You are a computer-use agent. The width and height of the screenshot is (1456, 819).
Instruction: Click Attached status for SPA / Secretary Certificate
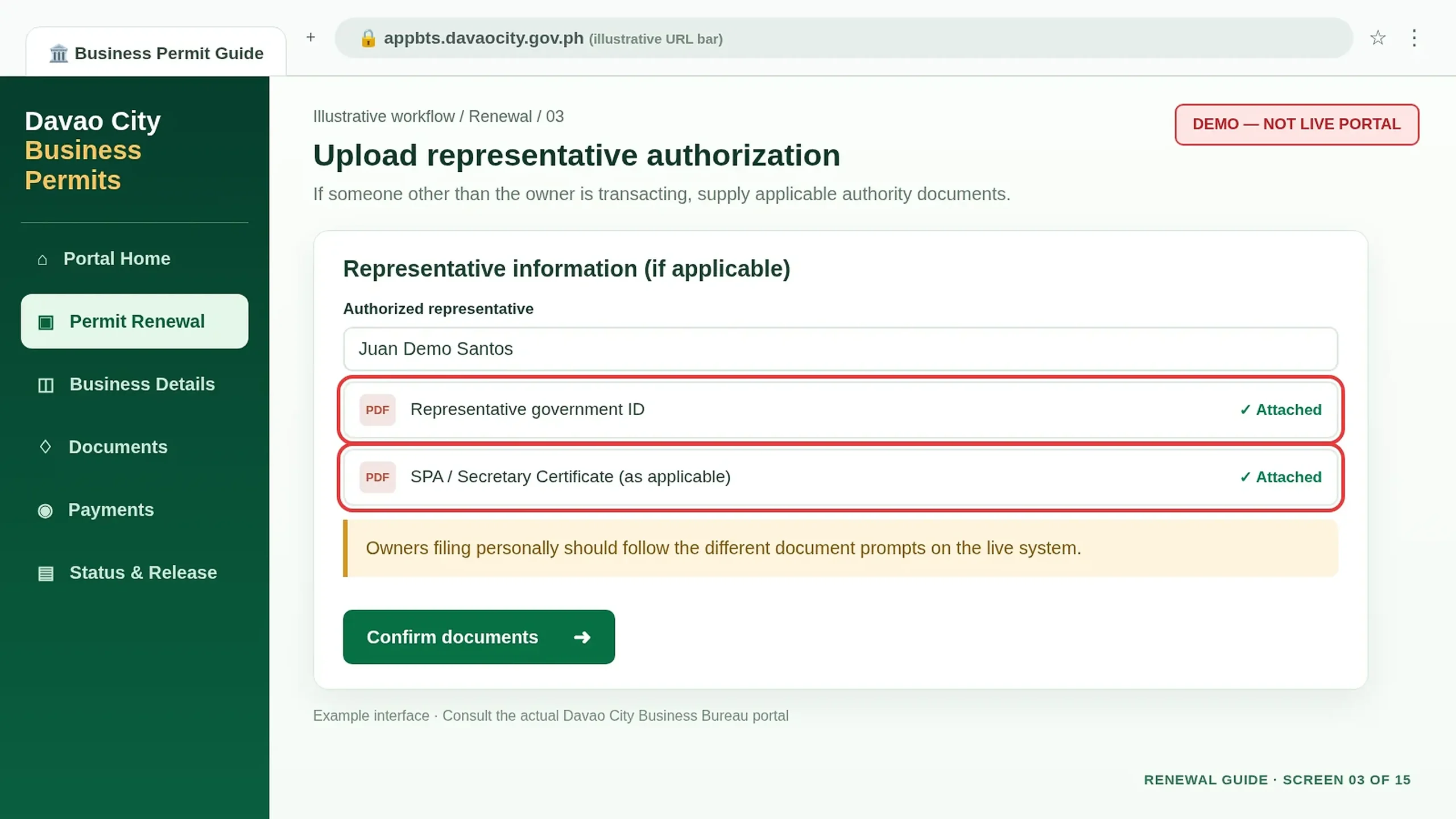tap(1281, 477)
